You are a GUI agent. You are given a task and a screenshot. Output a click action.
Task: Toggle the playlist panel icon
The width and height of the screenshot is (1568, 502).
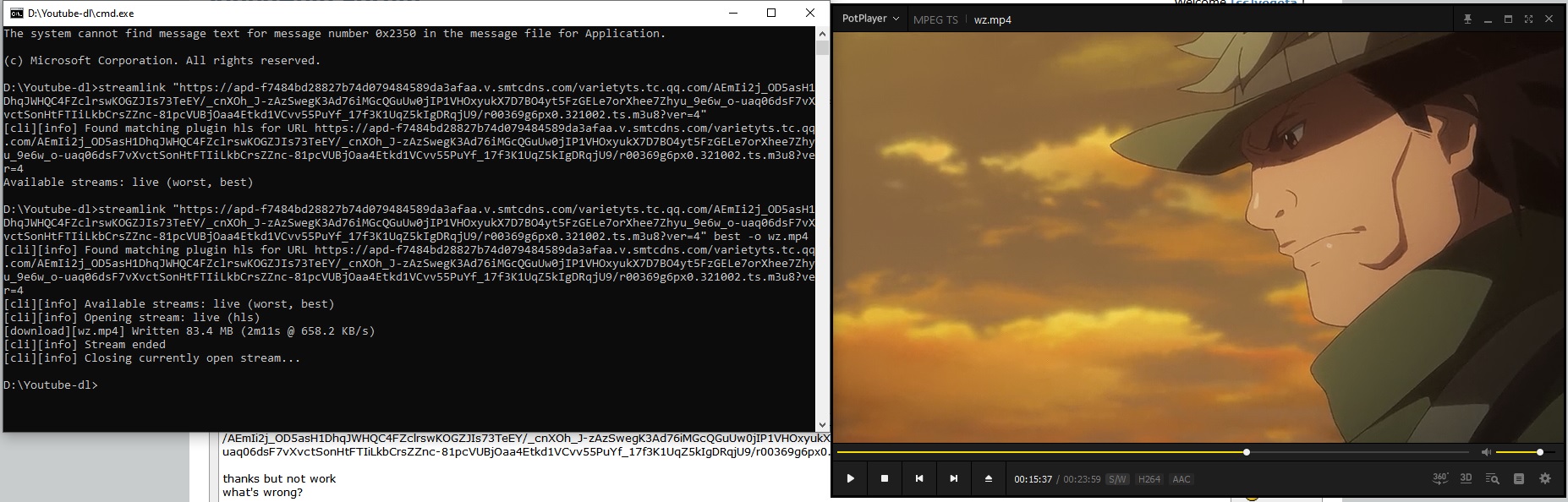pos(1519,478)
